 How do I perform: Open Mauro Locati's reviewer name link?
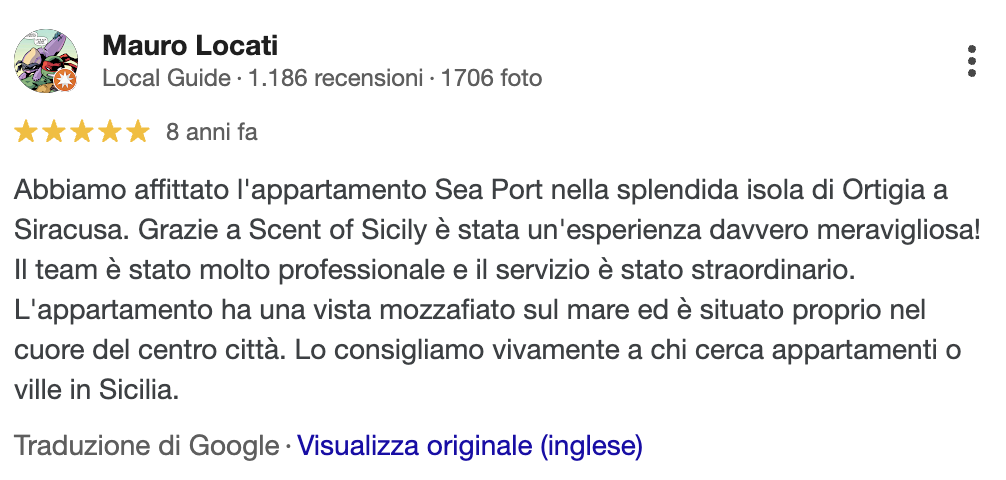pos(190,46)
